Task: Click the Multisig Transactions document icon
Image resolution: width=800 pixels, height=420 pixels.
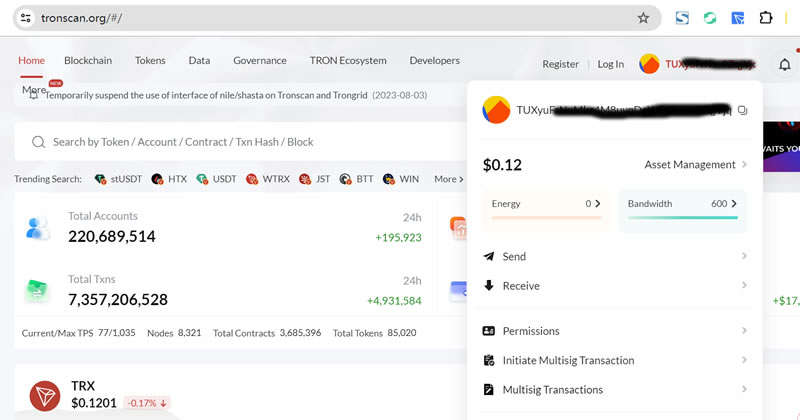Action: [x=488, y=389]
